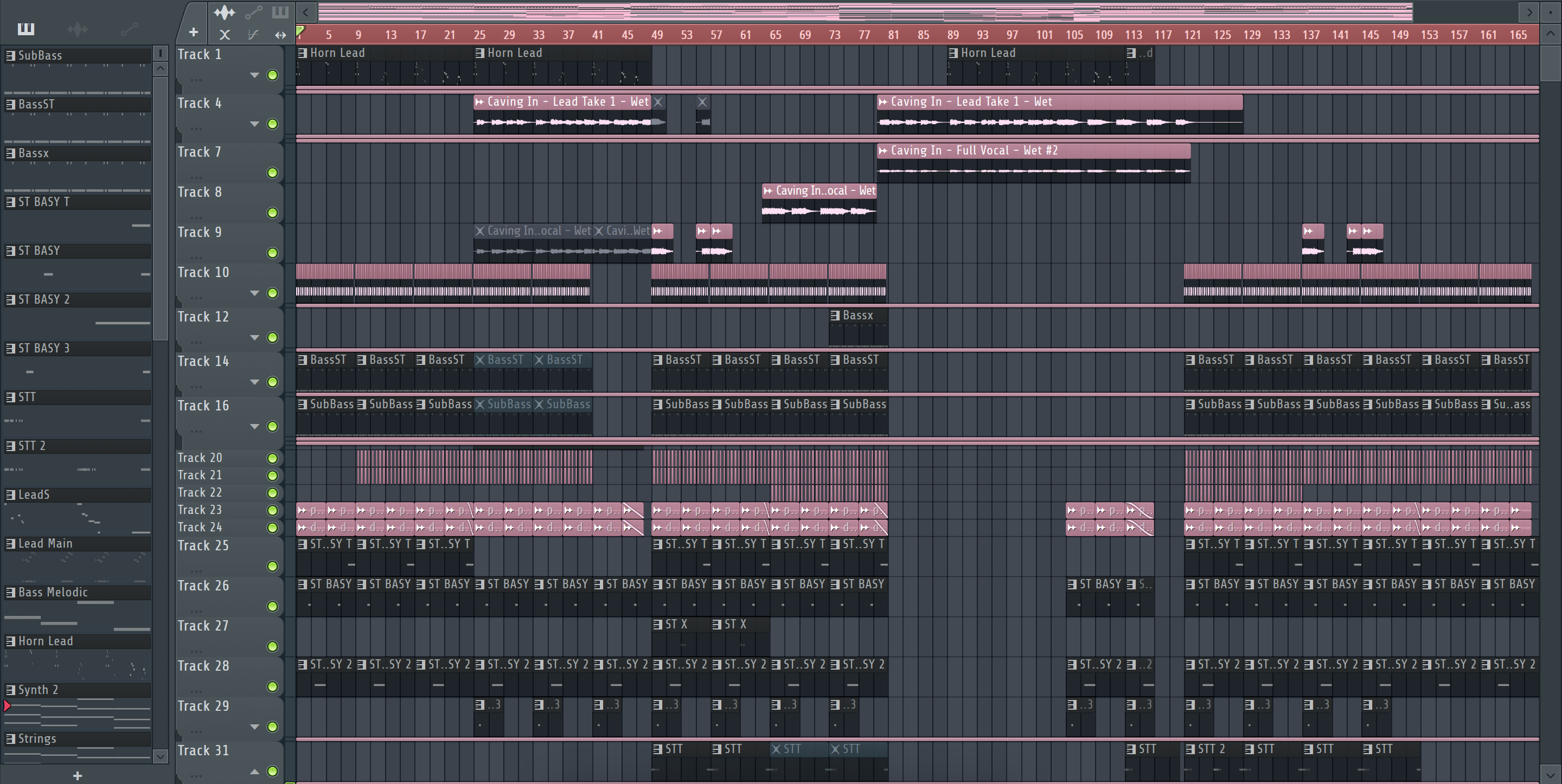1562x784 pixels.
Task: Click the Bassx clip piano icon on Track 12
Action: [835, 316]
